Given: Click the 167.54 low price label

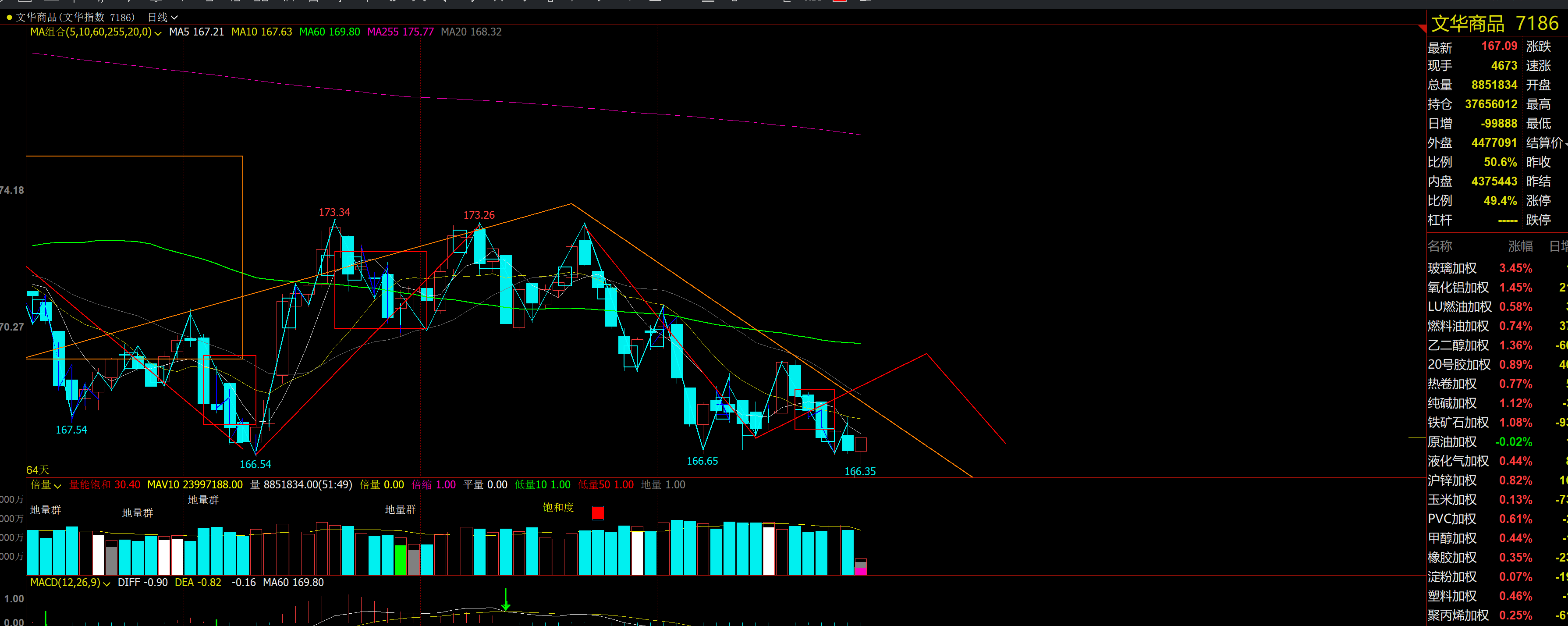Looking at the screenshot, I should pyautogui.click(x=71, y=430).
